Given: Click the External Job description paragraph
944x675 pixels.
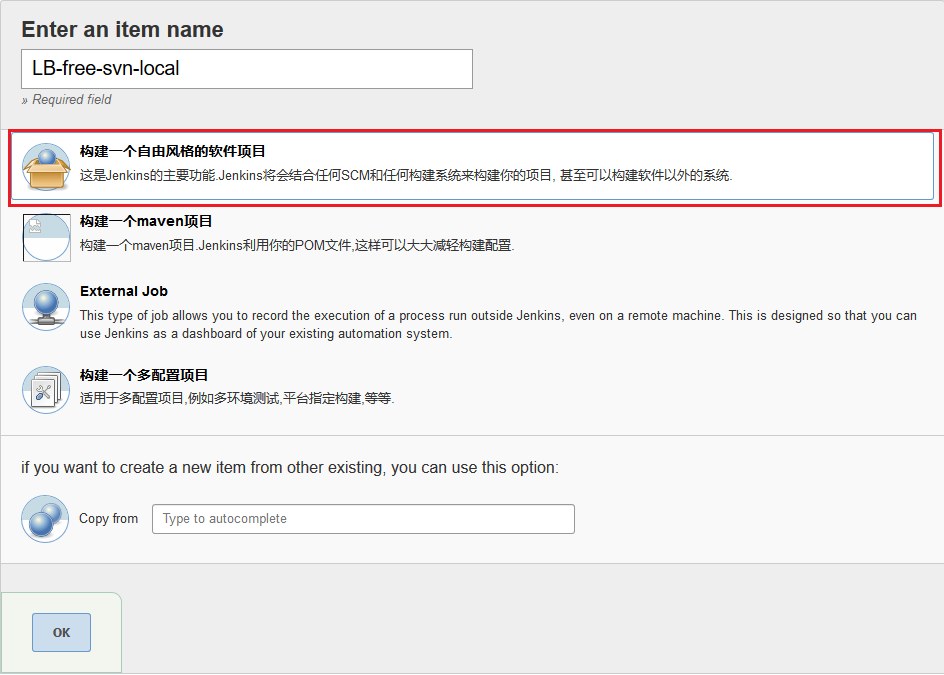Looking at the screenshot, I should coord(498,324).
